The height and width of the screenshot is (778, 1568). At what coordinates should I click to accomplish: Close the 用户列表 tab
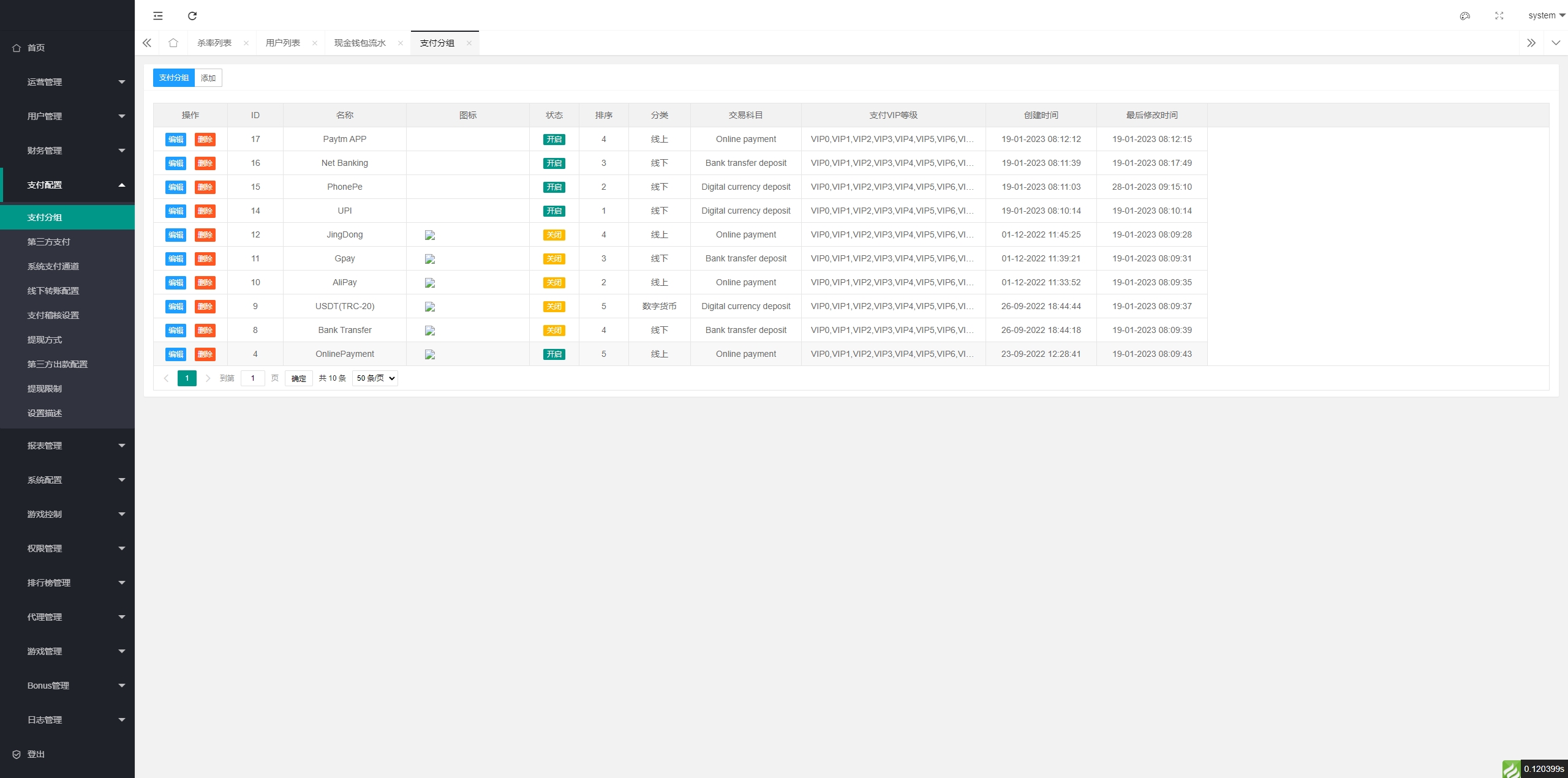point(315,43)
